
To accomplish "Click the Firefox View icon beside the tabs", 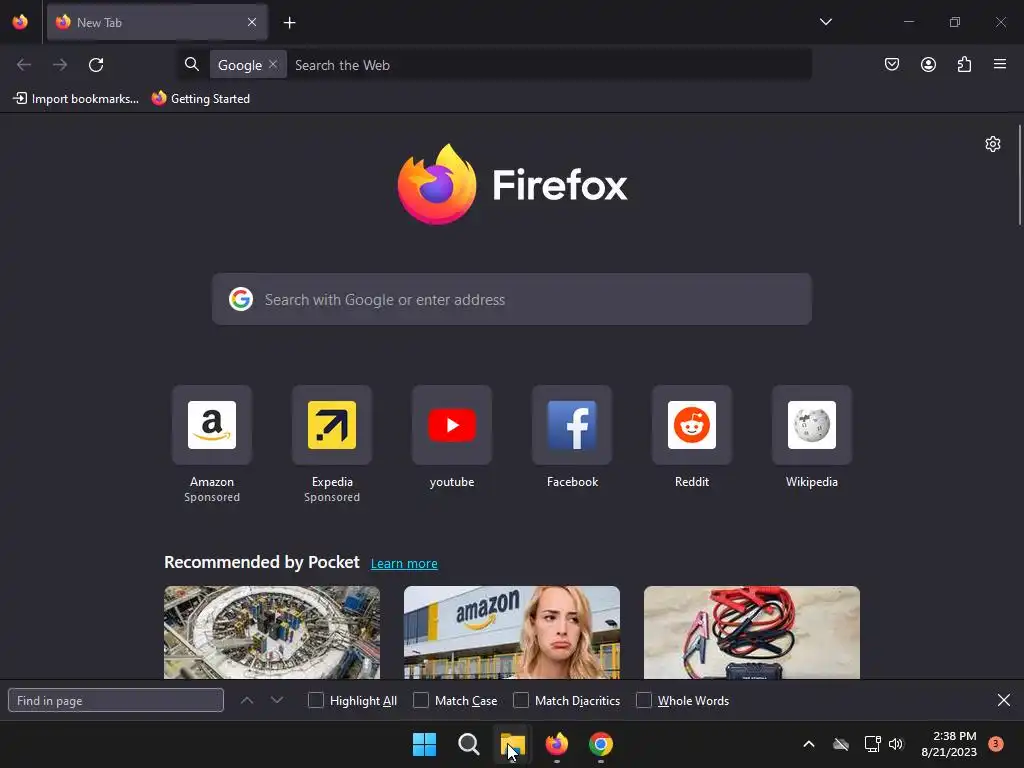I will [20, 22].
